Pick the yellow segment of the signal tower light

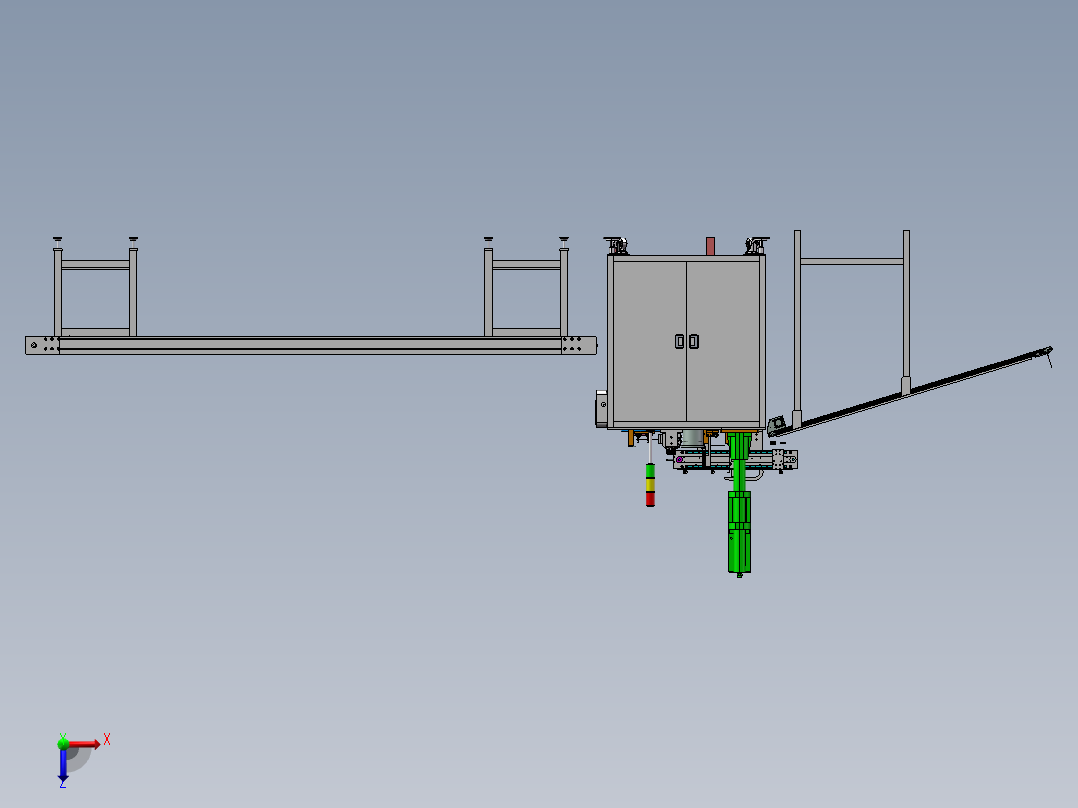pyautogui.click(x=650, y=484)
